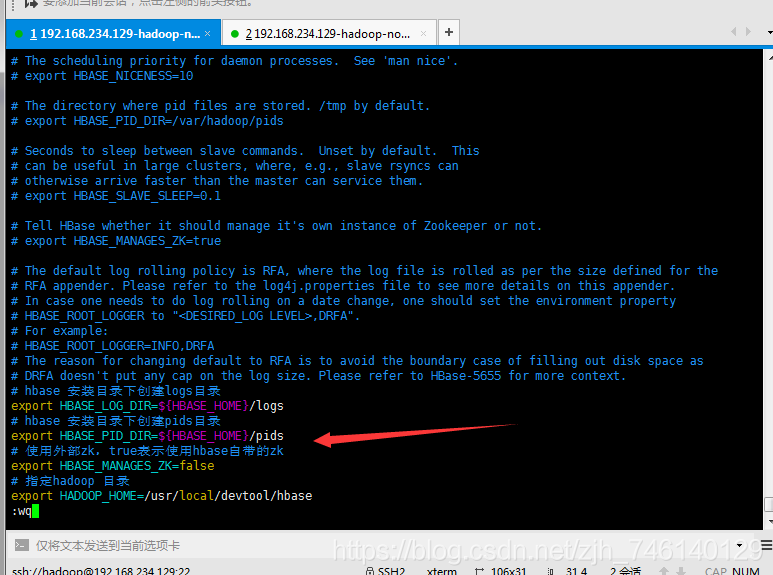This screenshot has height=575, width=773.
Task: Click the SSH2 lock icon in status bar
Action: point(370,571)
